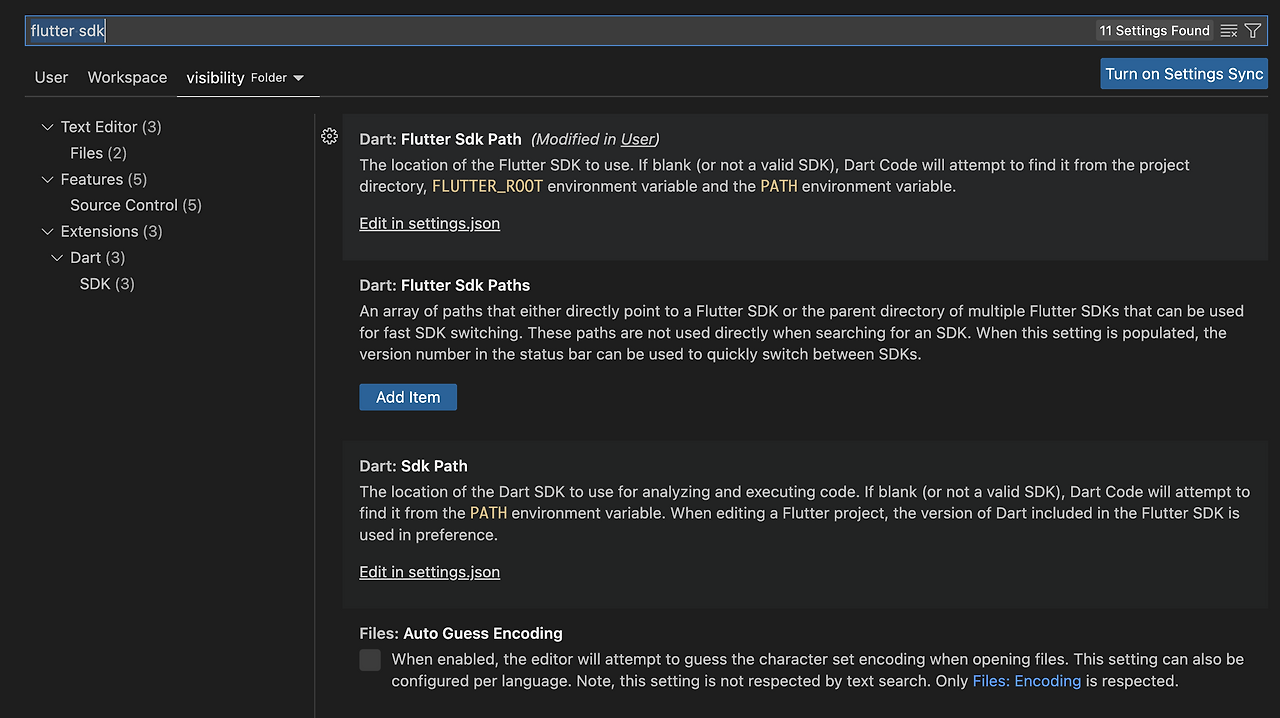1280x718 pixels.
Task: Collapse the Features tree section
Action: pyautogui.click(x=47, y=180)
